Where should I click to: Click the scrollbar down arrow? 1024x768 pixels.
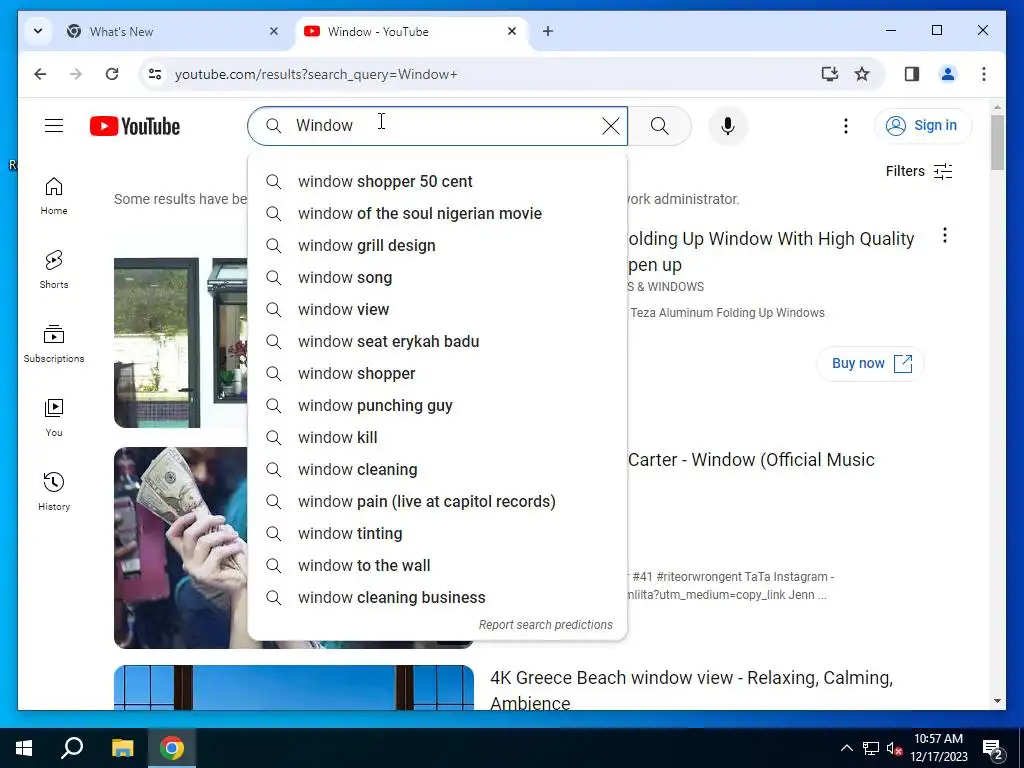click(997, 701)
